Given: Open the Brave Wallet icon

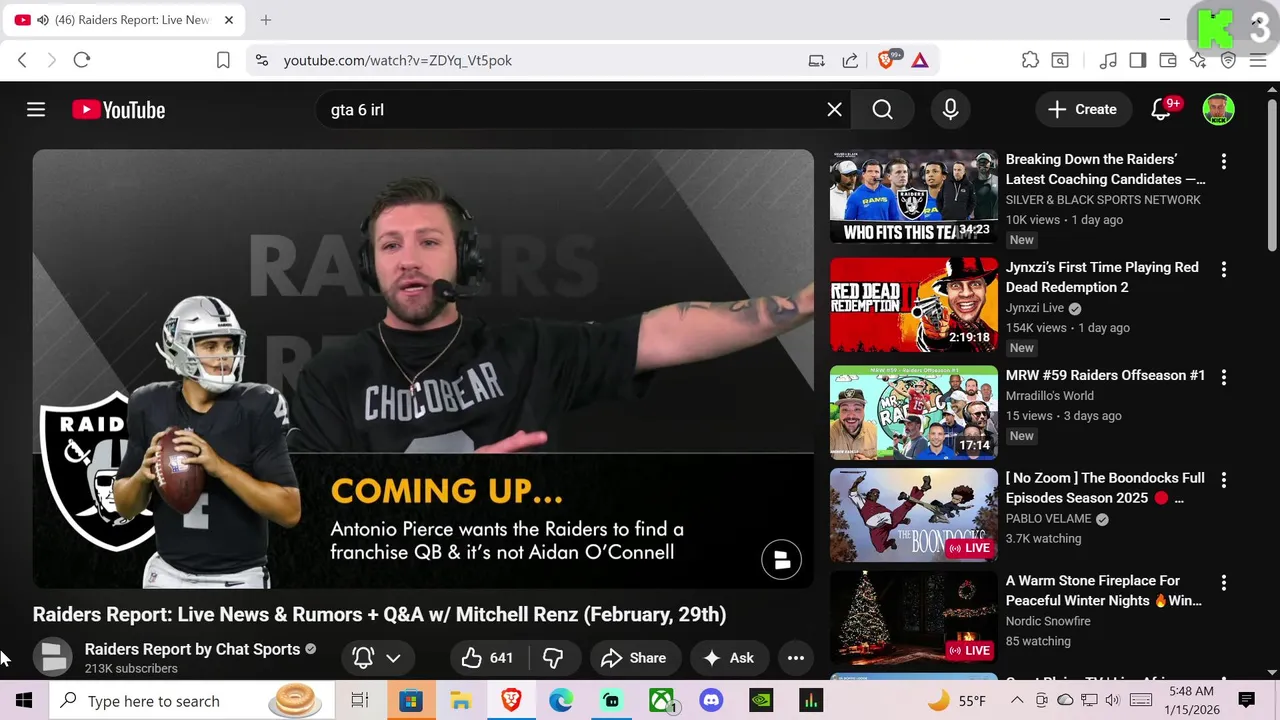Looking at the screenshot, I should (1167, 60).
